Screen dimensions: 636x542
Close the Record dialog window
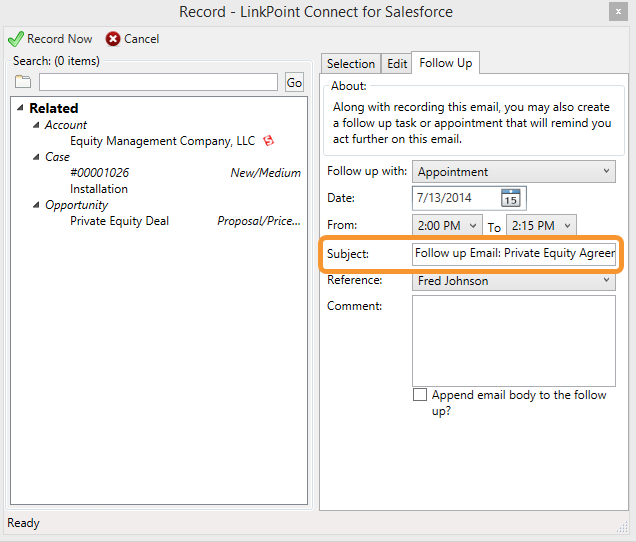[x=618, y=12]
